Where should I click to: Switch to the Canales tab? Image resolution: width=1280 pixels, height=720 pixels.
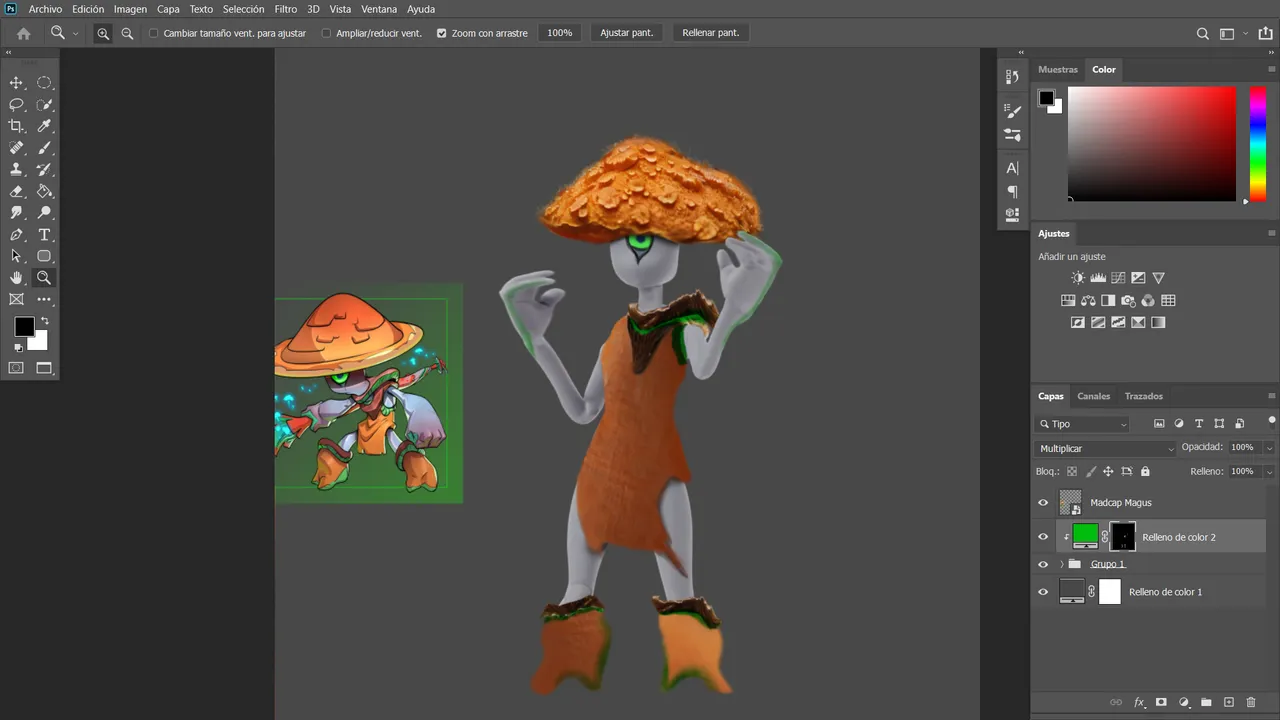coord(1093,396)
